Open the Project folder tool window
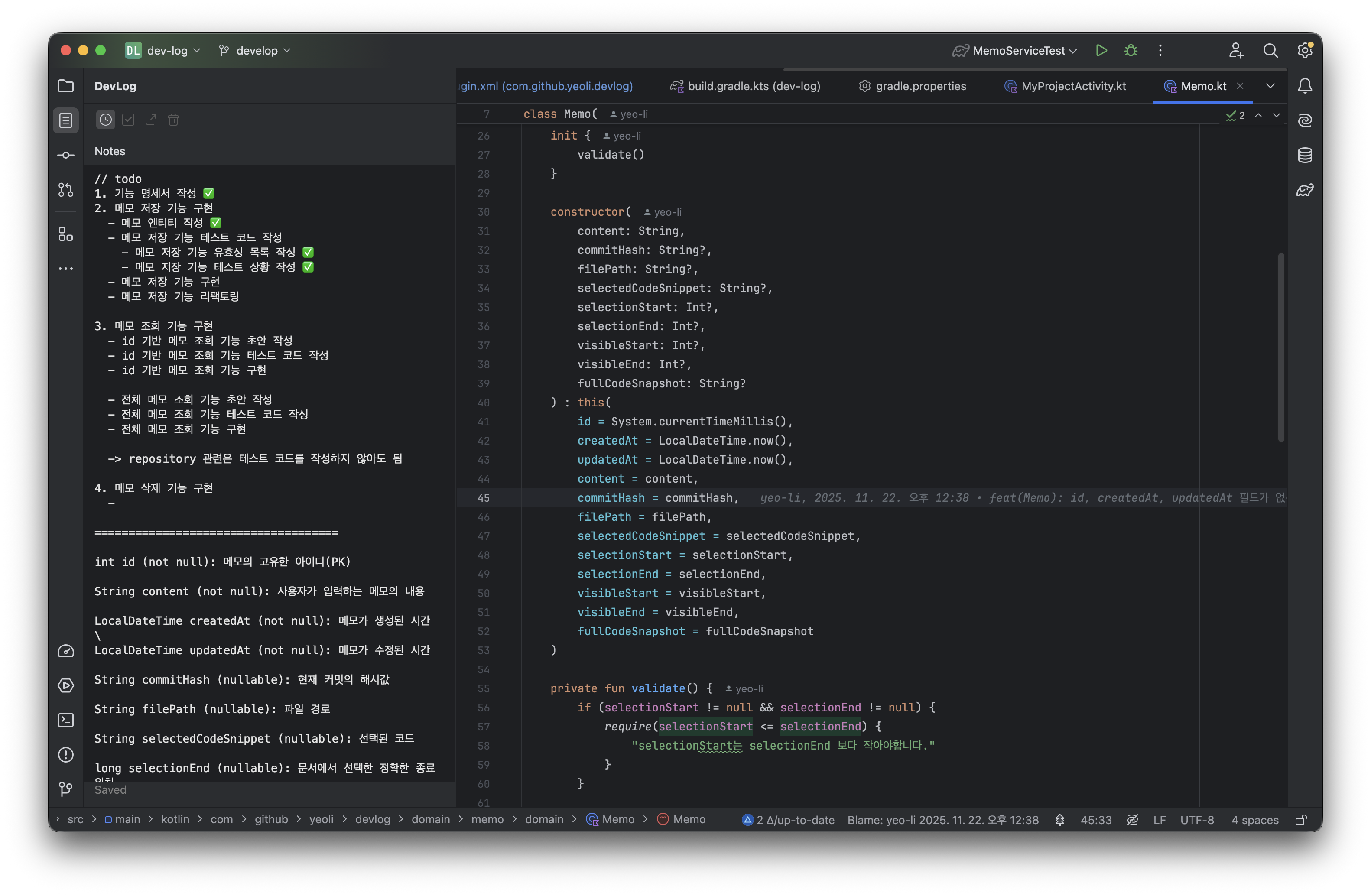Screen dimensions: 1371x896 pos(66,86)
